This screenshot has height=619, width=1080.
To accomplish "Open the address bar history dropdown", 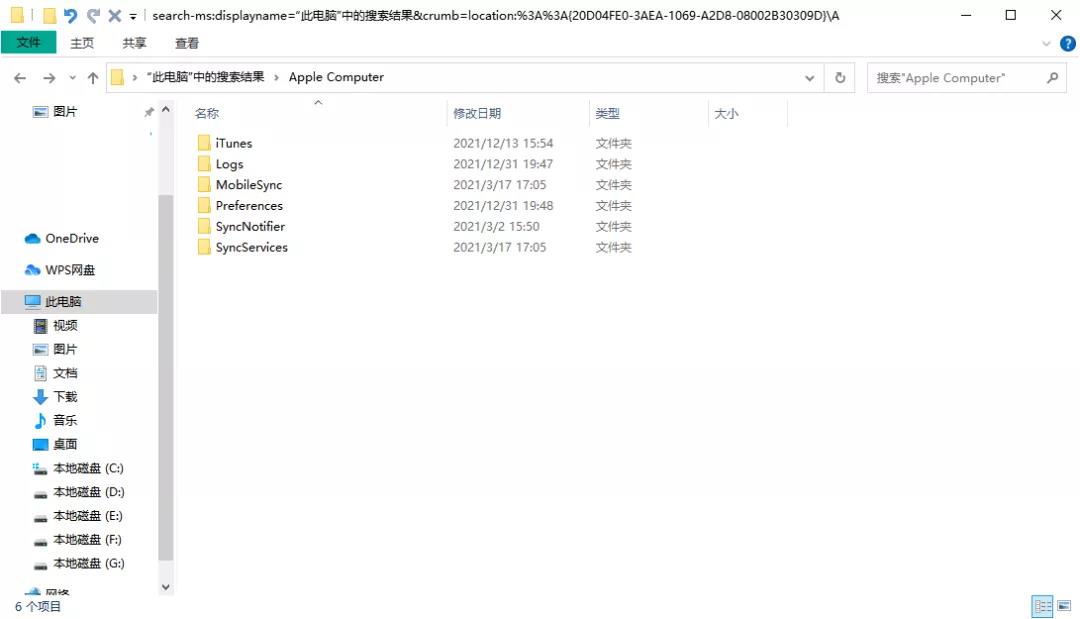I will (x=808, y=77).
